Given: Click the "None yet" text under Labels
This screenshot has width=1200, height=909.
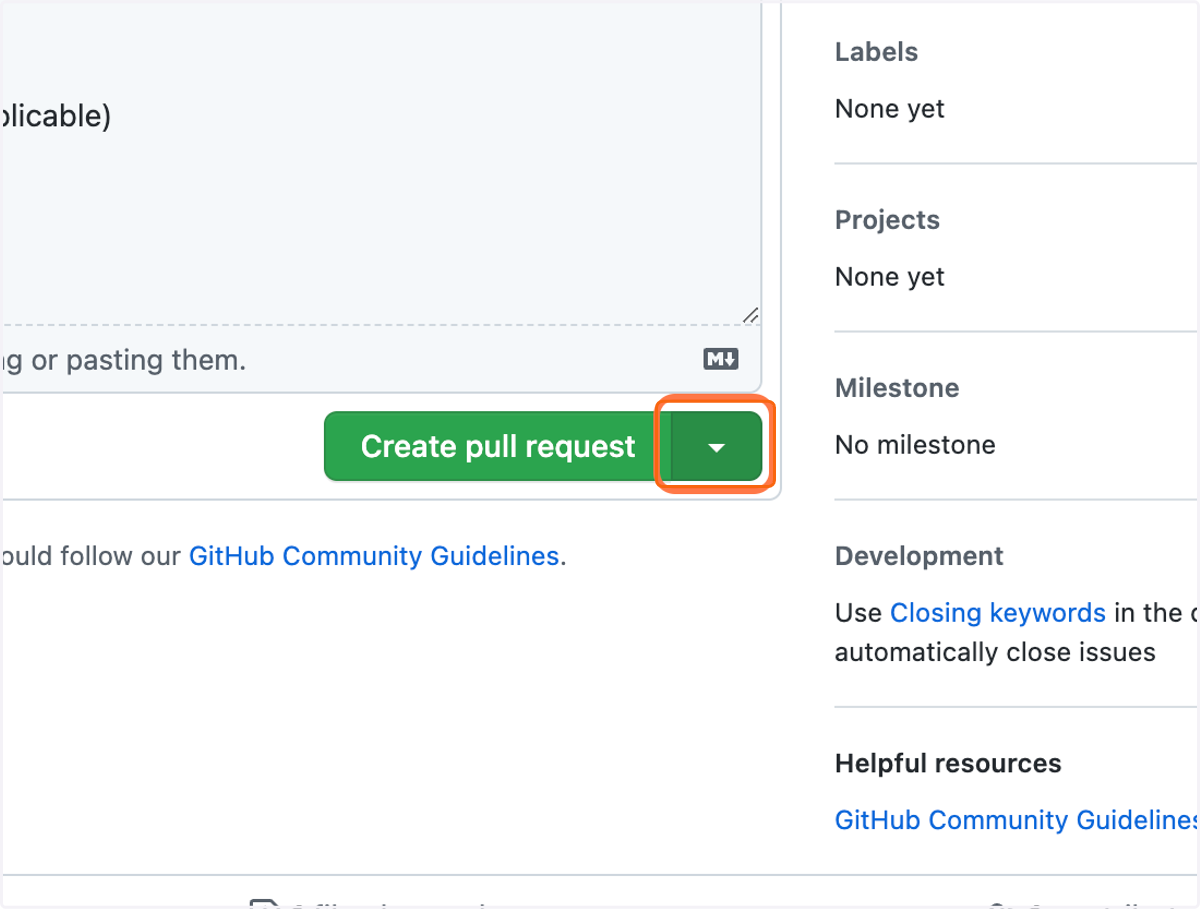Looking at the screenshot, I should (890, 109).
